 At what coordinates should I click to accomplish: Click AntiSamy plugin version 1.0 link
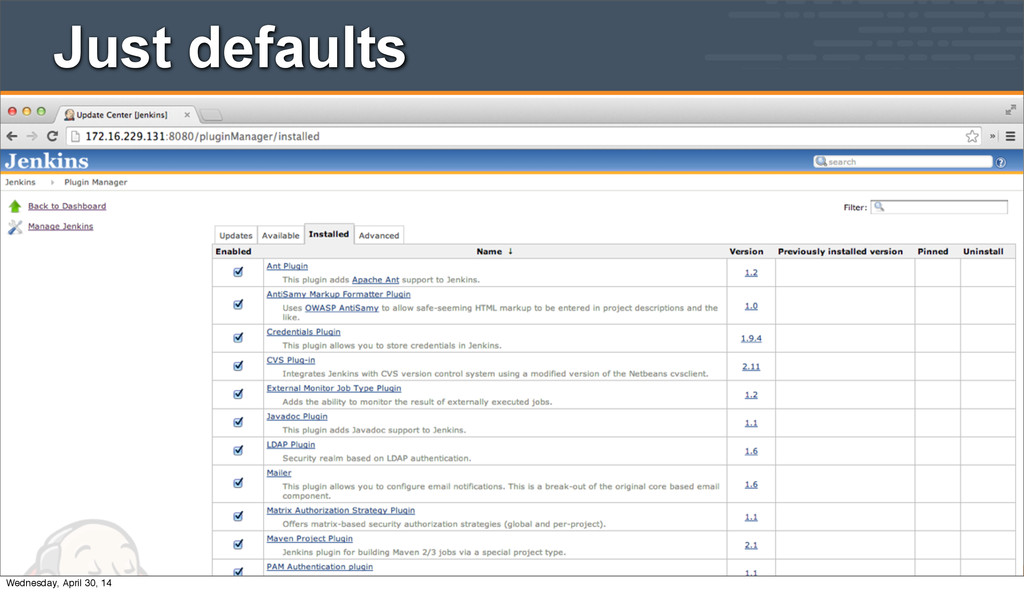(x=751, y=306)
